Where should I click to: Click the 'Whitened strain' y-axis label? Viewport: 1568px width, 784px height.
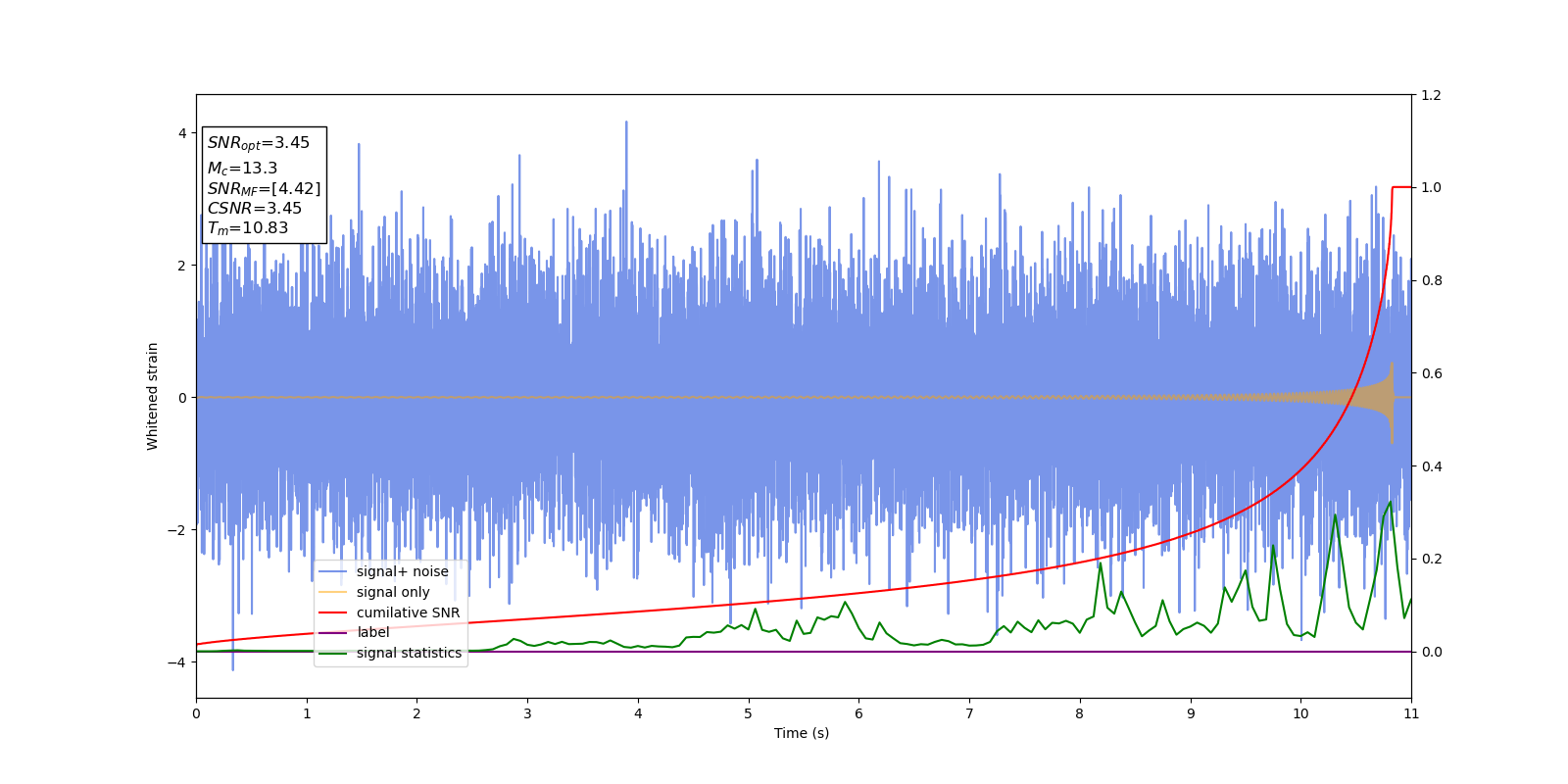(153, 396)
